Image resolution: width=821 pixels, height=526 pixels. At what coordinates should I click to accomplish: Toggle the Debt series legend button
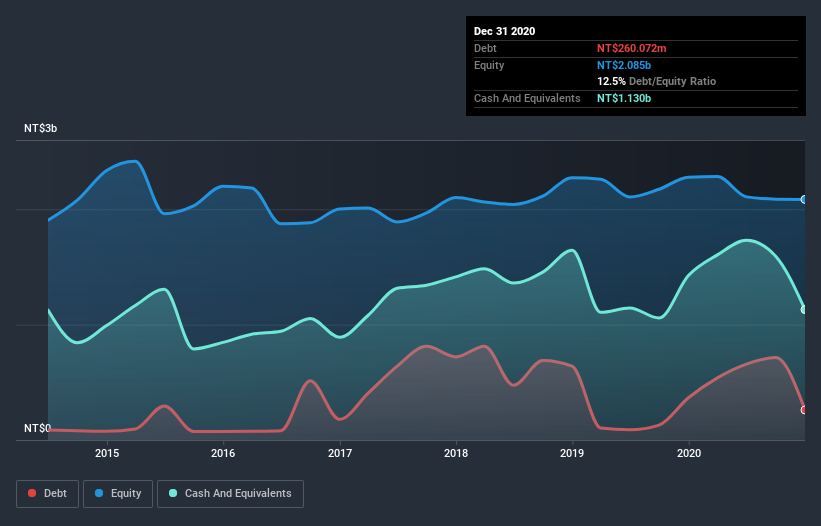pos(47,494)
